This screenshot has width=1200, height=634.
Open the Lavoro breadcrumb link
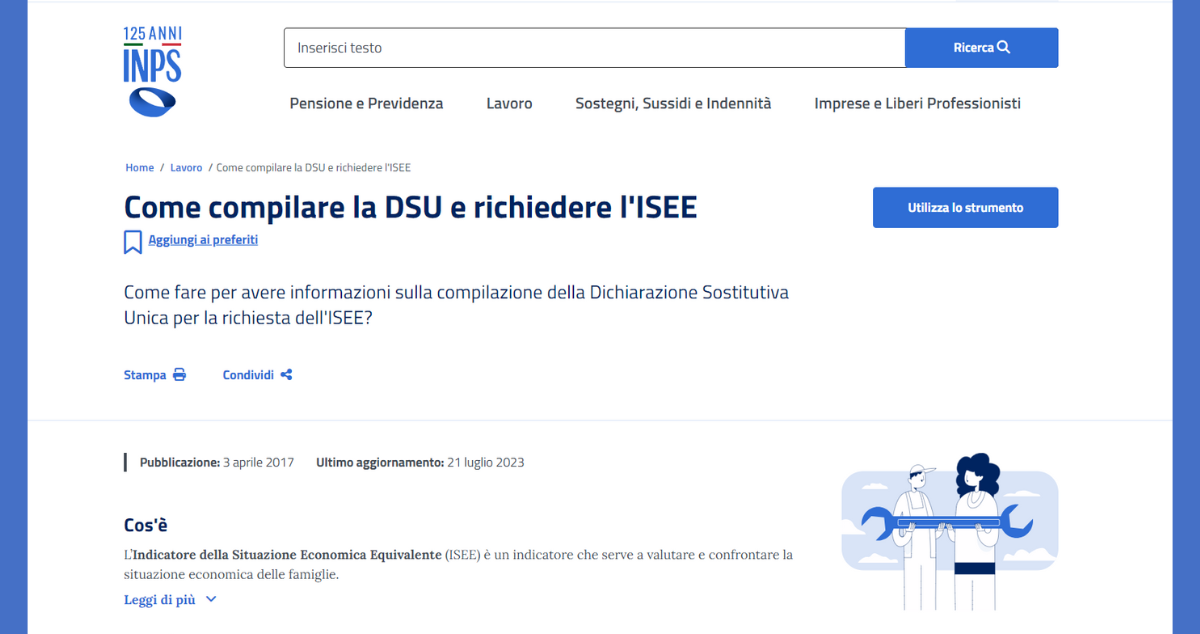tap(186, 167)
